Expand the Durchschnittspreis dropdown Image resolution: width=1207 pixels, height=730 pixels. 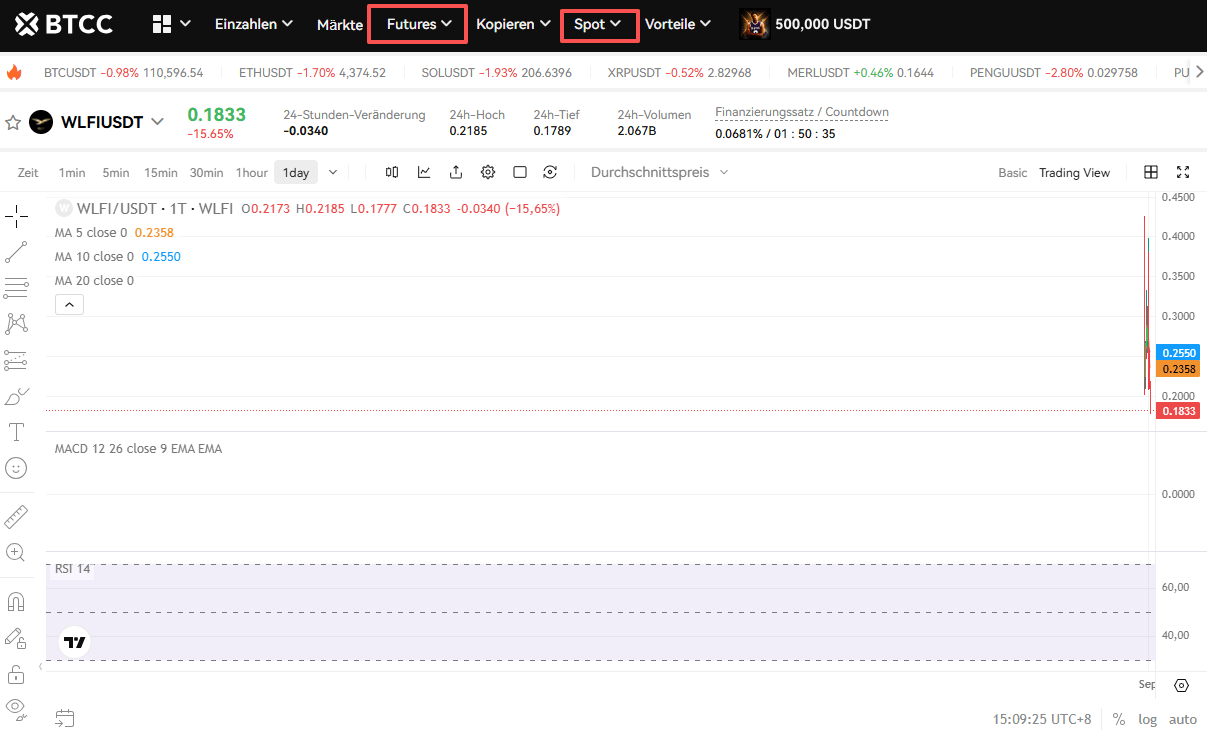click(659, 172)
